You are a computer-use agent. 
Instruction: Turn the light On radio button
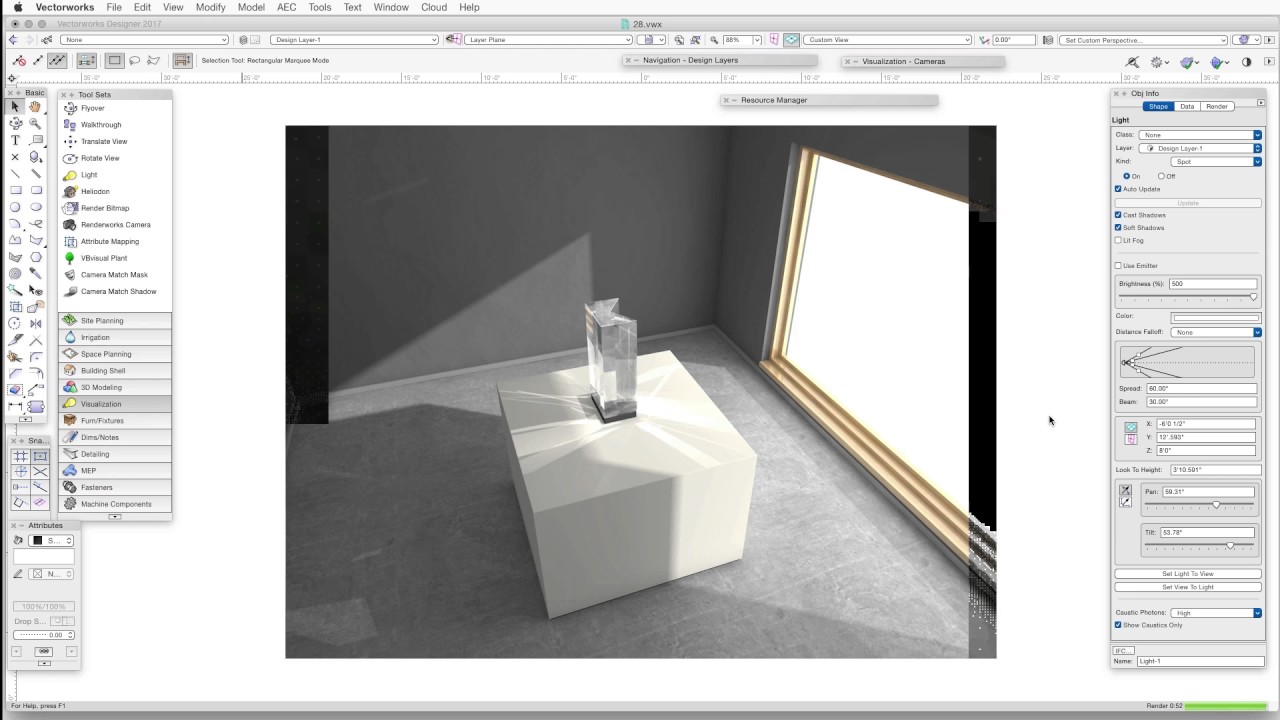(1126, 176)
